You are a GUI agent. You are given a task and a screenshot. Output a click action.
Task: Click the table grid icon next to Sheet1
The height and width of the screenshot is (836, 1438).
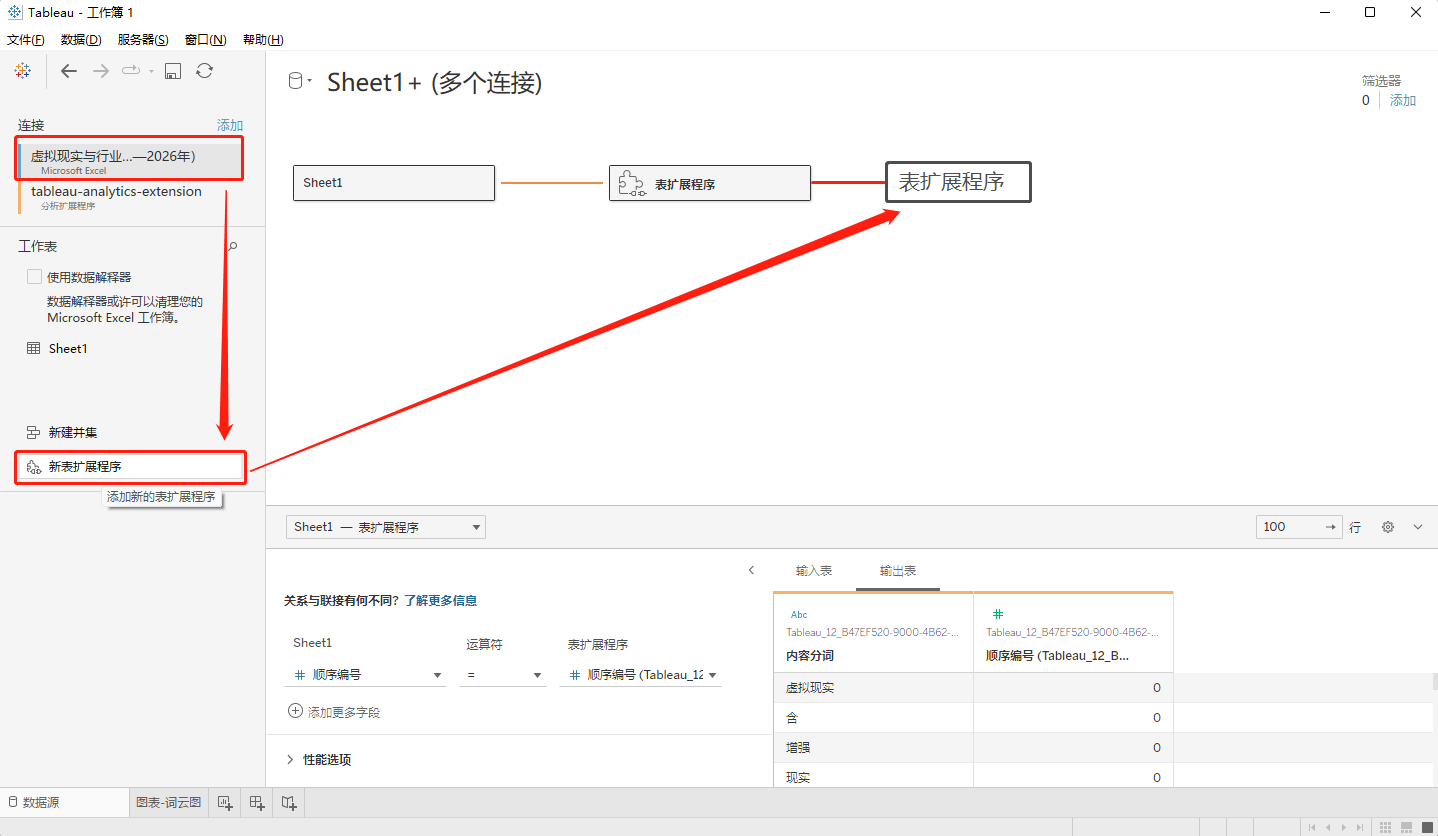pos(34,349)
